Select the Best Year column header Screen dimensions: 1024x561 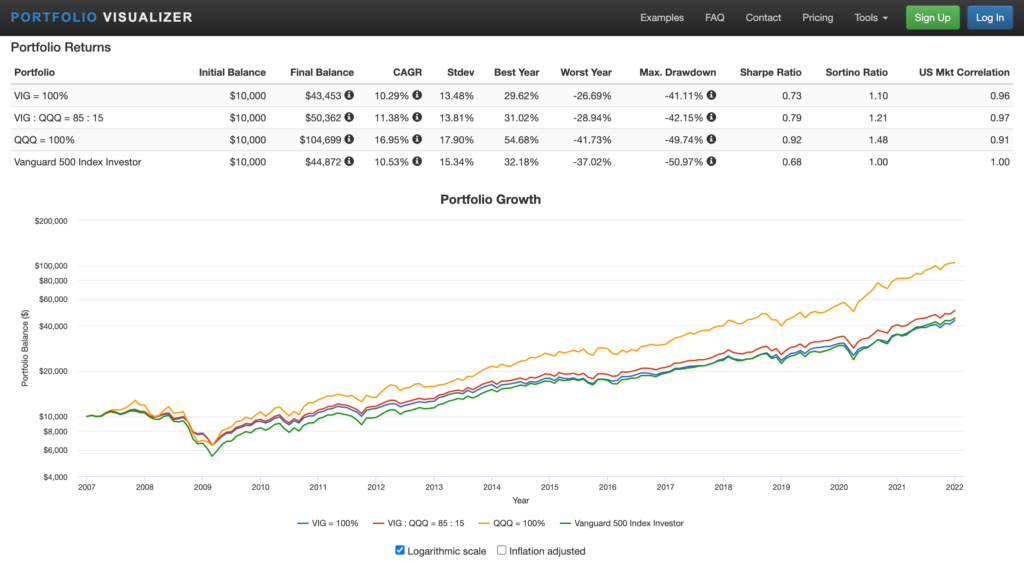click(516, 72)
